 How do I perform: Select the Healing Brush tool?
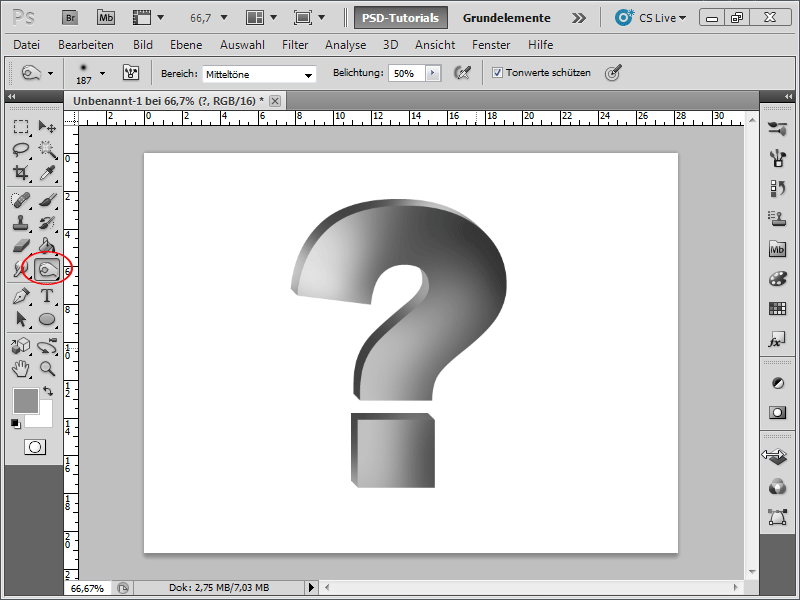[21, 199]
